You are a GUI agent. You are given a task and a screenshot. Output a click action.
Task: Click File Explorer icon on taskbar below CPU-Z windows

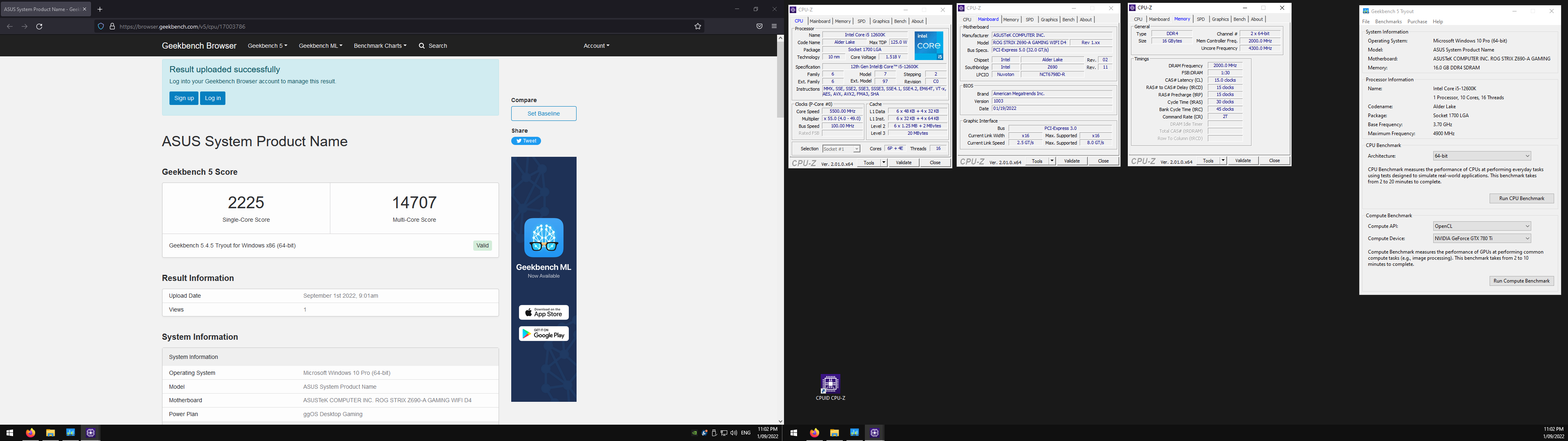pos(835,432)
